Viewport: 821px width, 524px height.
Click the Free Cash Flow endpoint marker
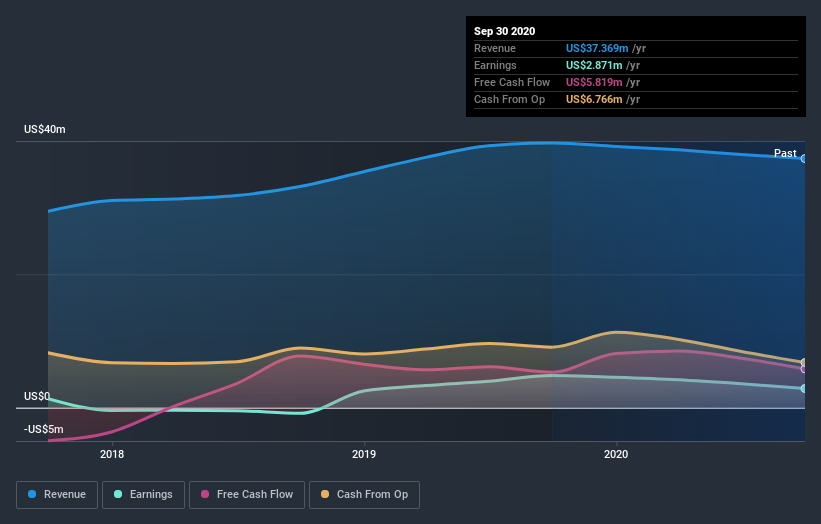click(x=804, y=369)
